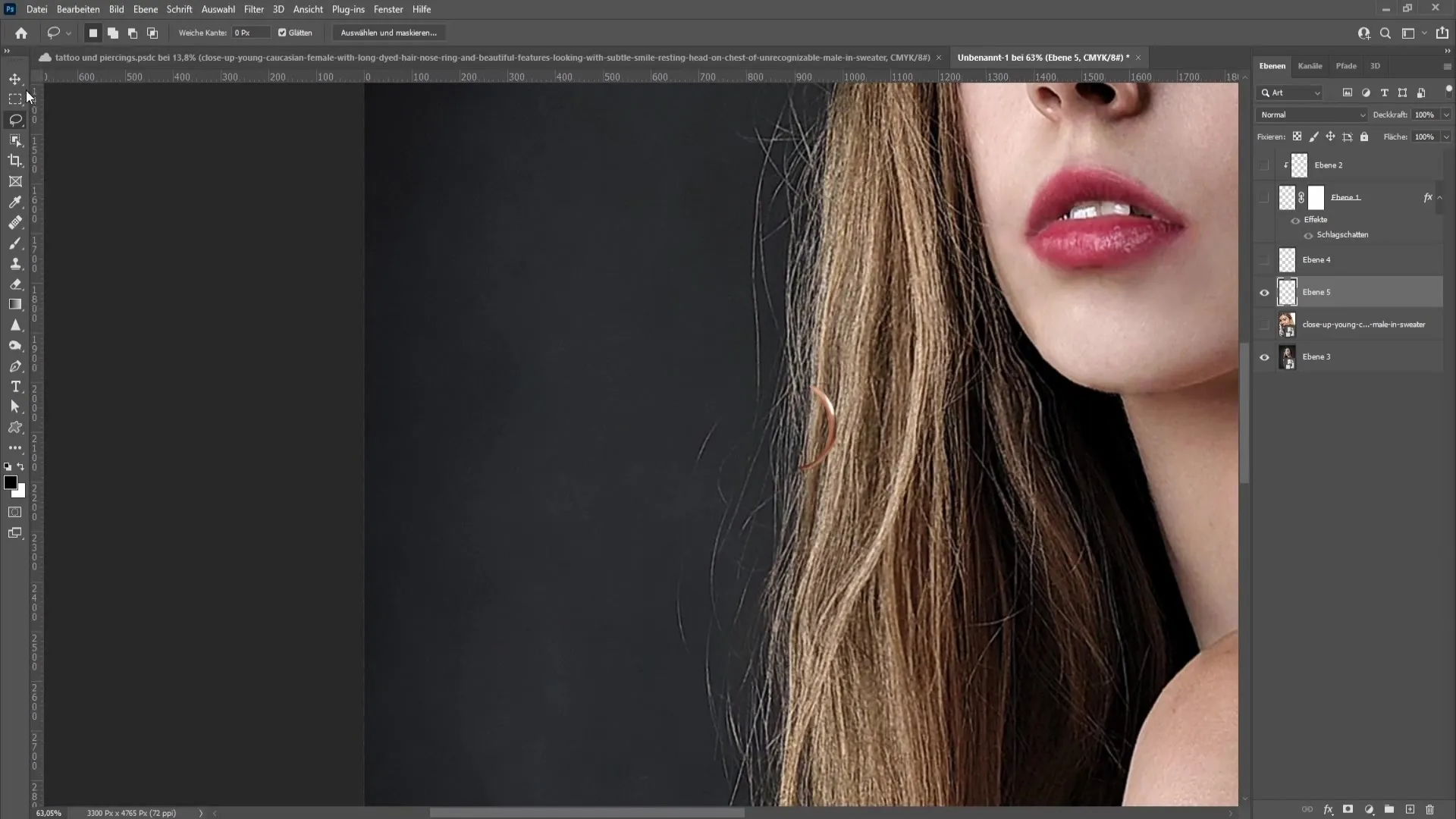Select Ebene 4 layer thumbnail
Screen dimensions: 1456x819
click(1287, 259)
